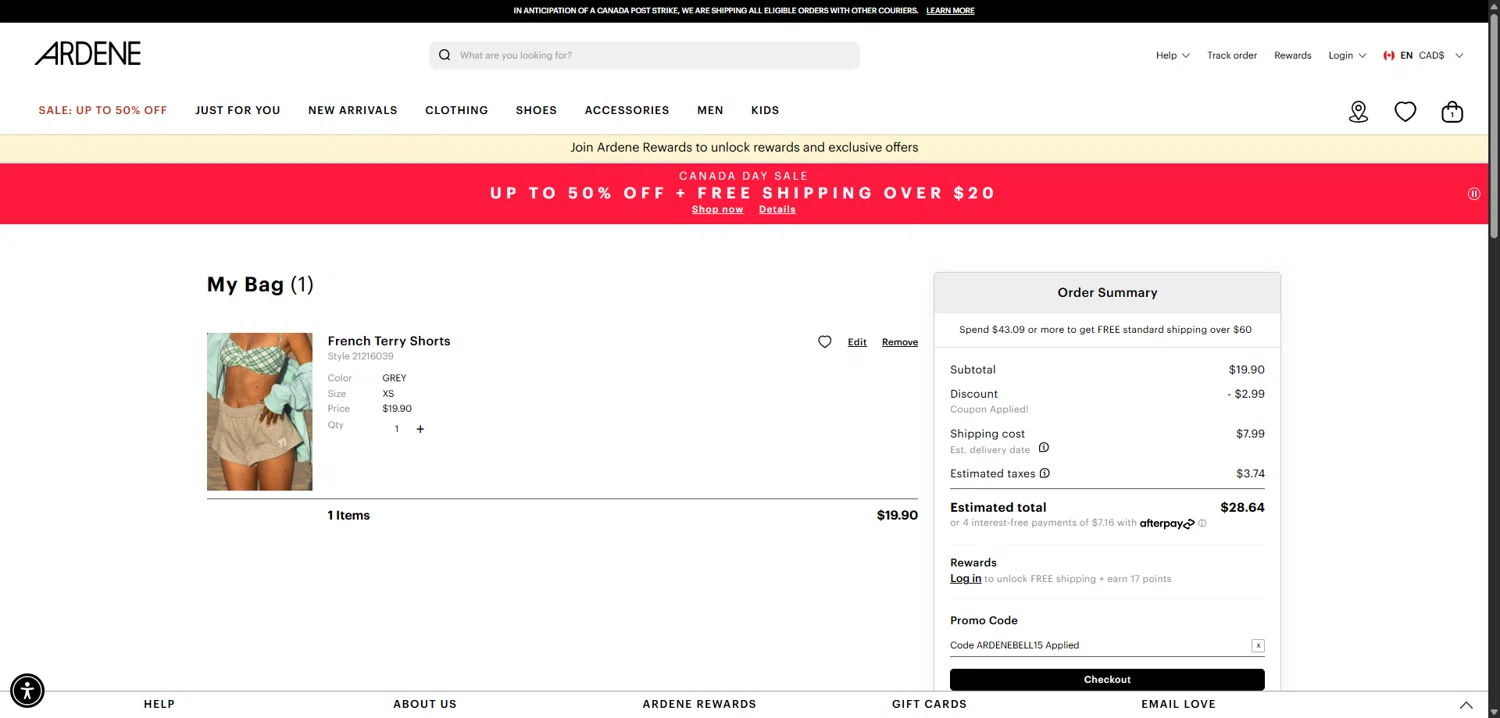The image size is (1500, 718).
Task: Click the Checkout button
Action: coord(1107,680)
